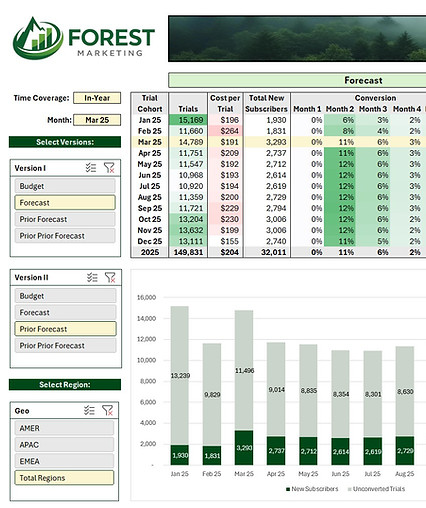Click the 15,169 trials cell
Image resolution: width=426 pixels, height=508 pixels.
point(188,120)
